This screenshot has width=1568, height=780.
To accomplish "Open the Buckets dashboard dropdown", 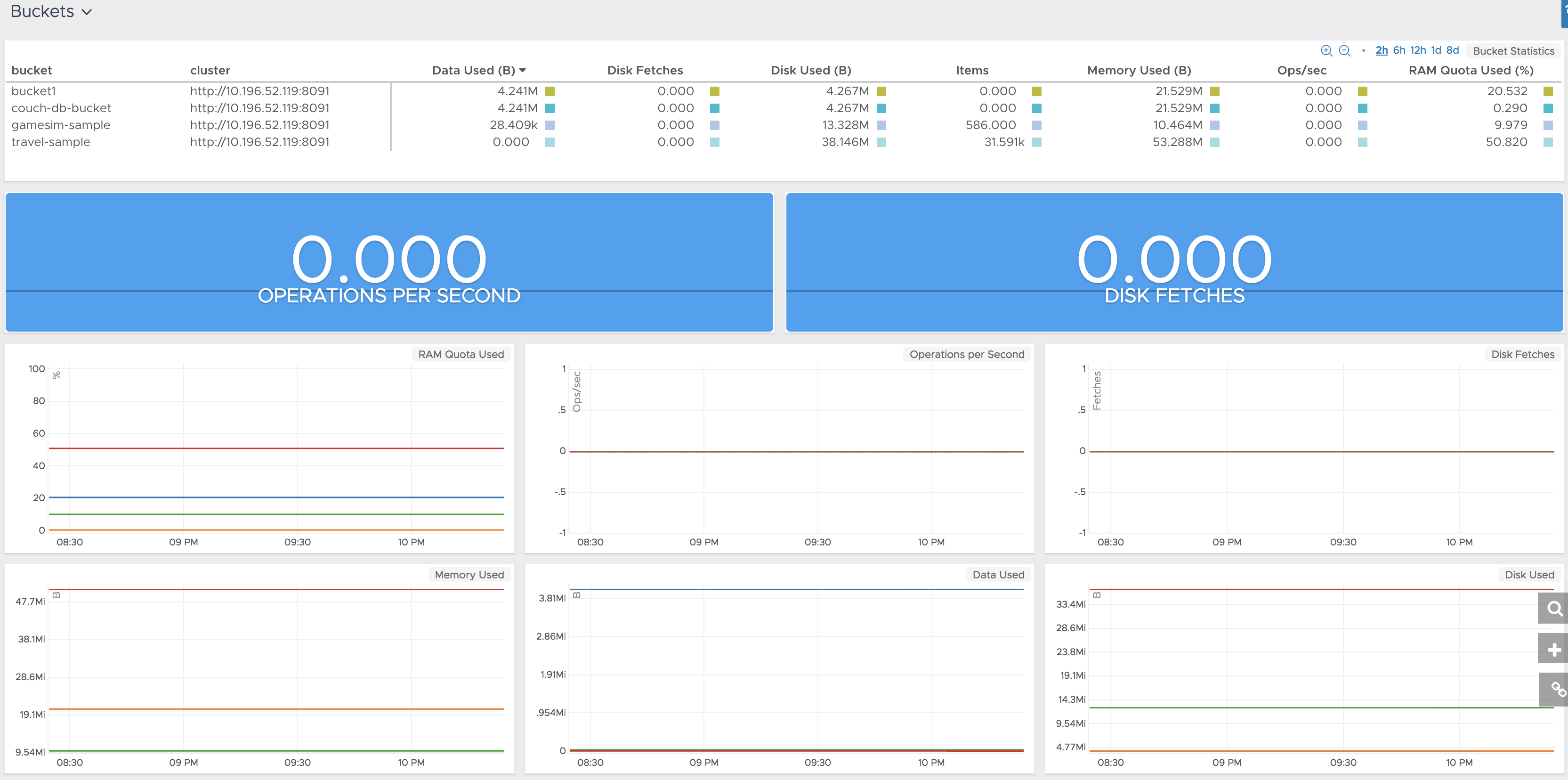I will (x=51, y=12).
